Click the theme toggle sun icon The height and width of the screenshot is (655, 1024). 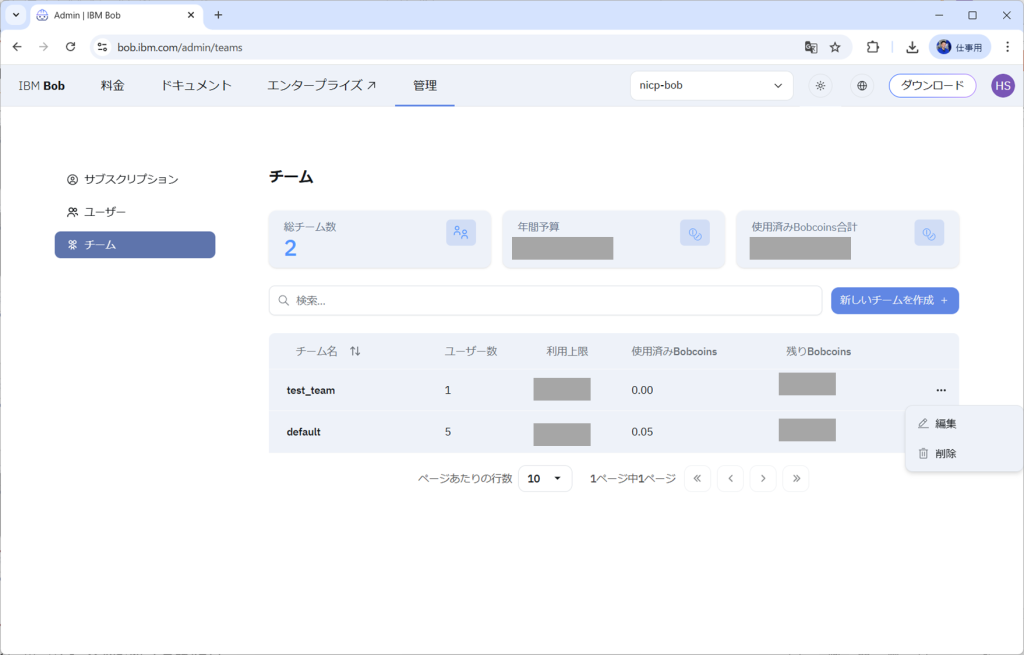820,86
